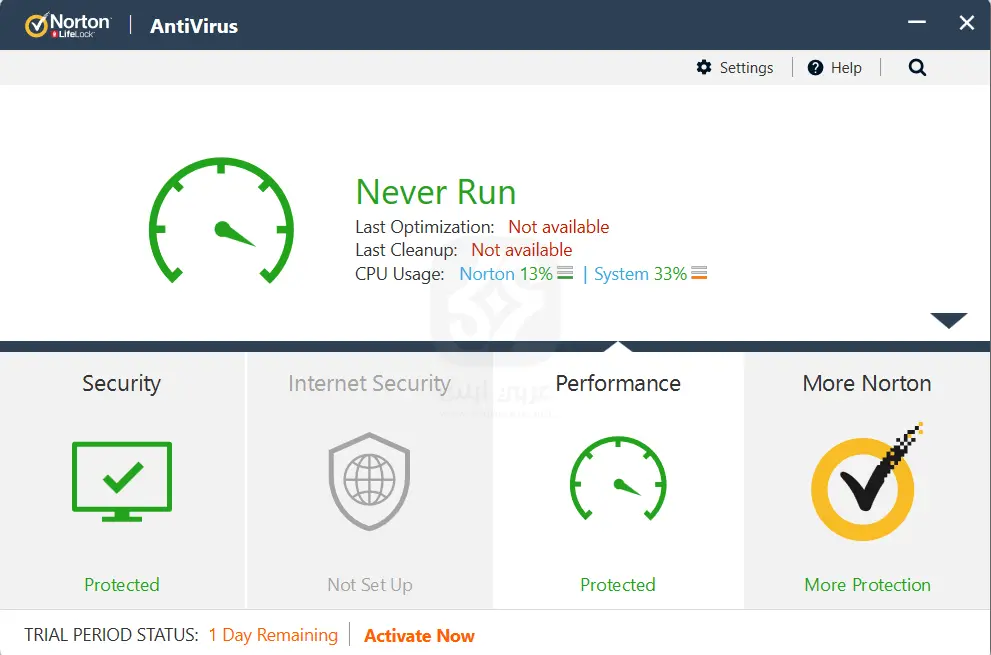The image size is (991, 655).
Task: Click the Norton LifeLock logo
Action: (67, 25)
